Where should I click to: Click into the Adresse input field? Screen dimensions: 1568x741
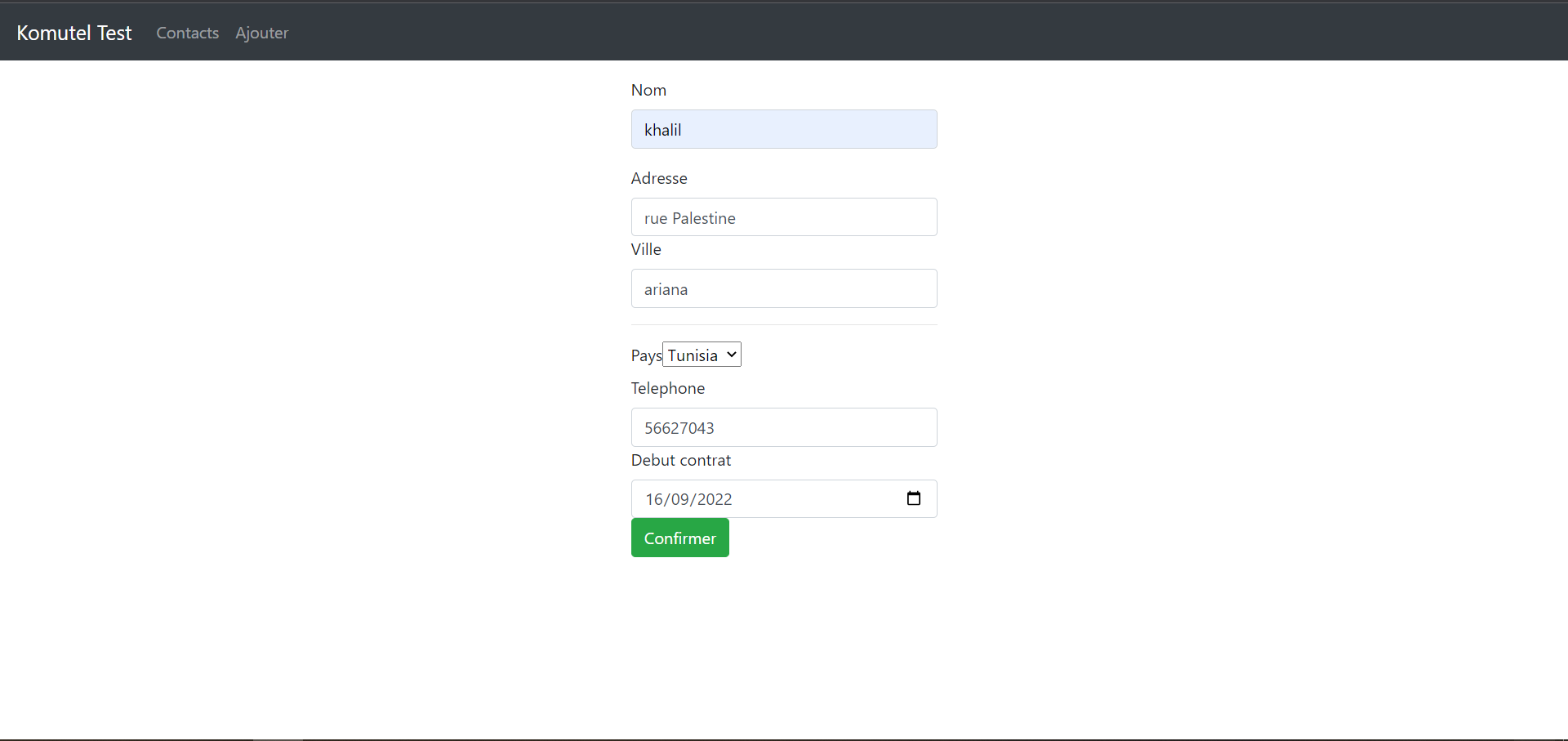(x=784, y=217)
